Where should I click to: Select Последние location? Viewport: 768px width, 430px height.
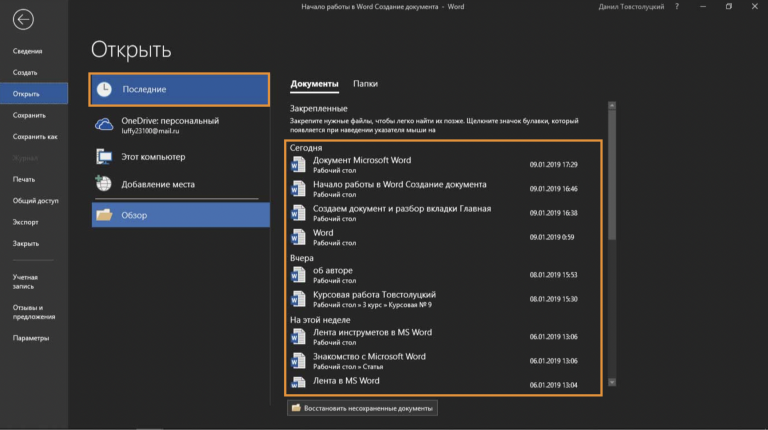(x=179, y=89)
